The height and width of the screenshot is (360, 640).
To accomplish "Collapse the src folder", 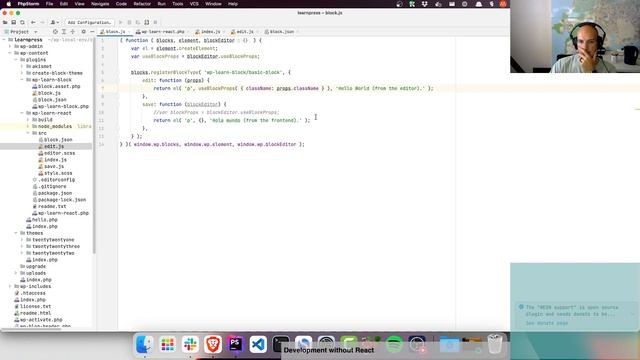I will (28, 133).
